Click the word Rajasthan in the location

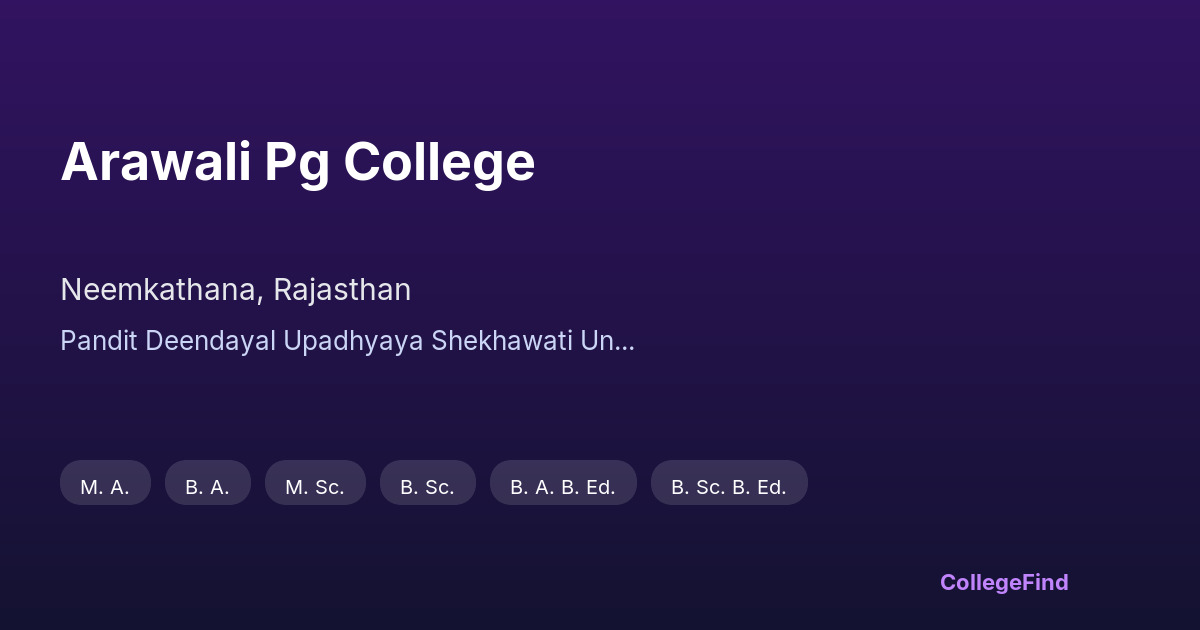342,290
